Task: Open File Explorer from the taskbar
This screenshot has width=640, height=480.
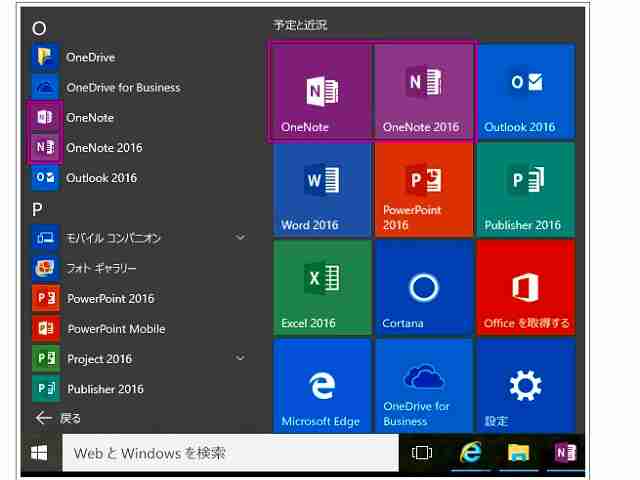Action: click(518, 452)
